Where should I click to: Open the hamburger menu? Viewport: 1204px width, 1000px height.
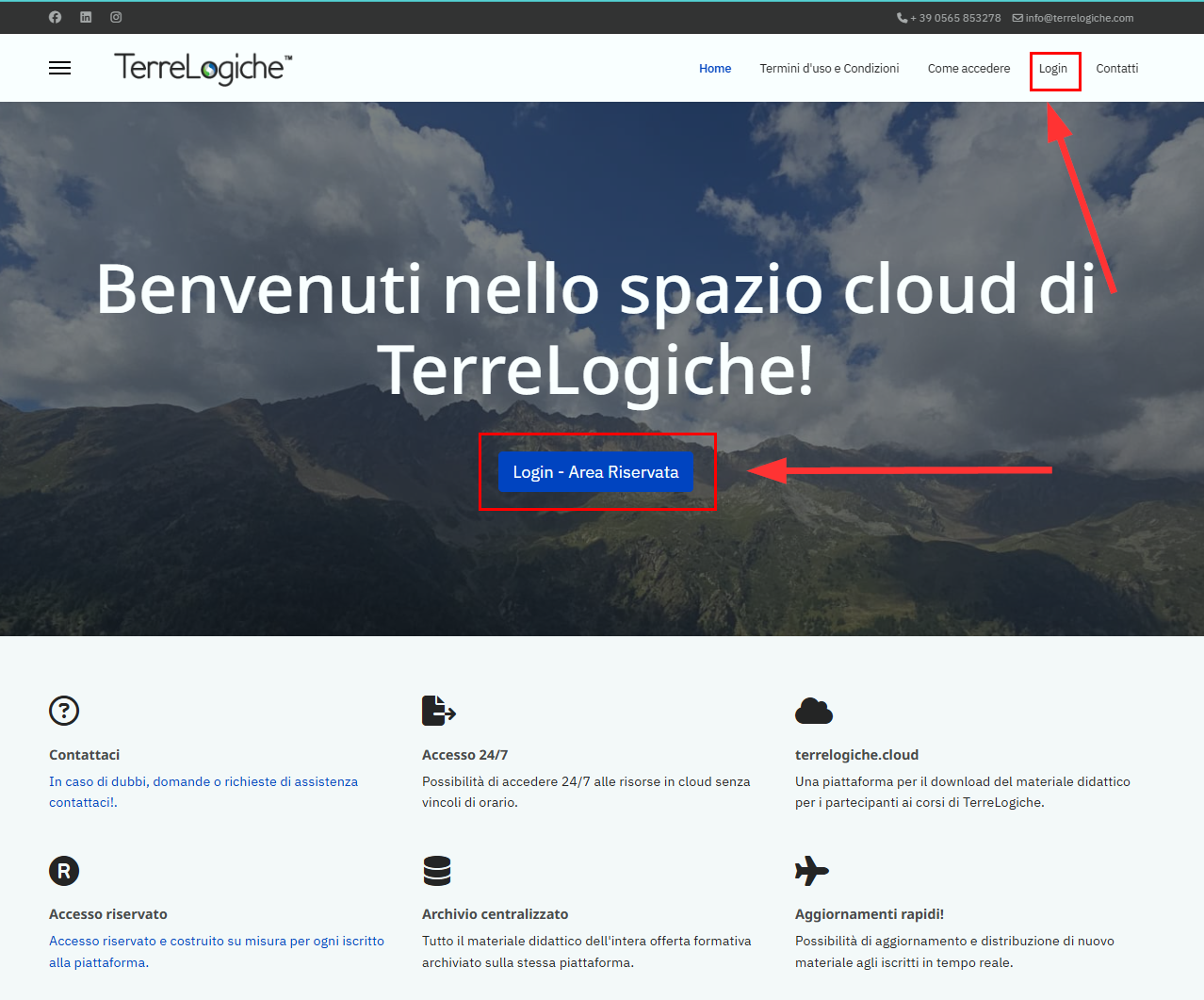pyautogui.click(x=60, y=68)
